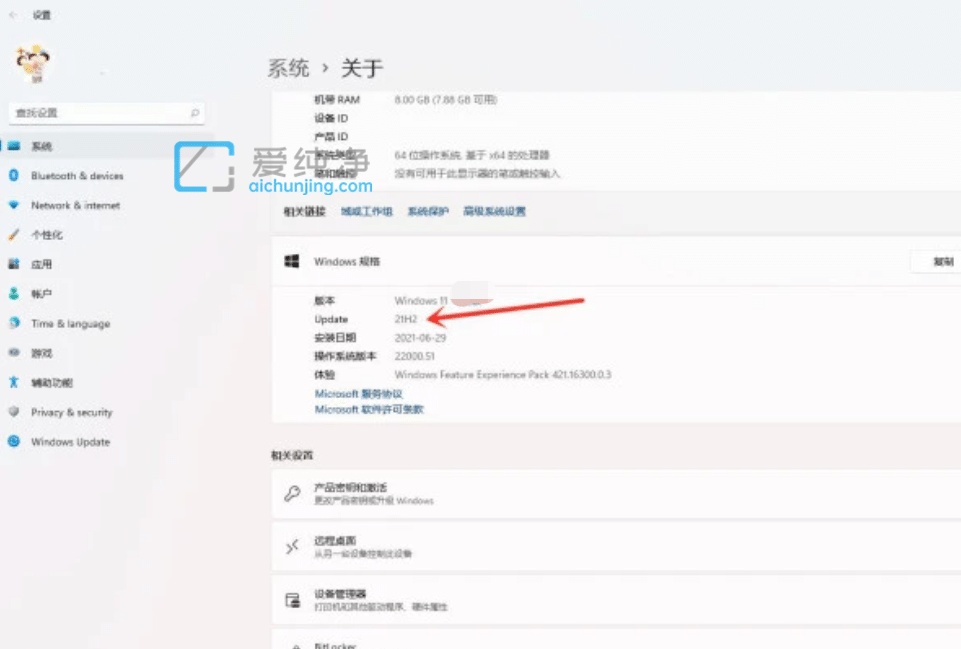Click the system monitor icon in sidebar
This screenshot has width=961, height=649.
(13, 146)
